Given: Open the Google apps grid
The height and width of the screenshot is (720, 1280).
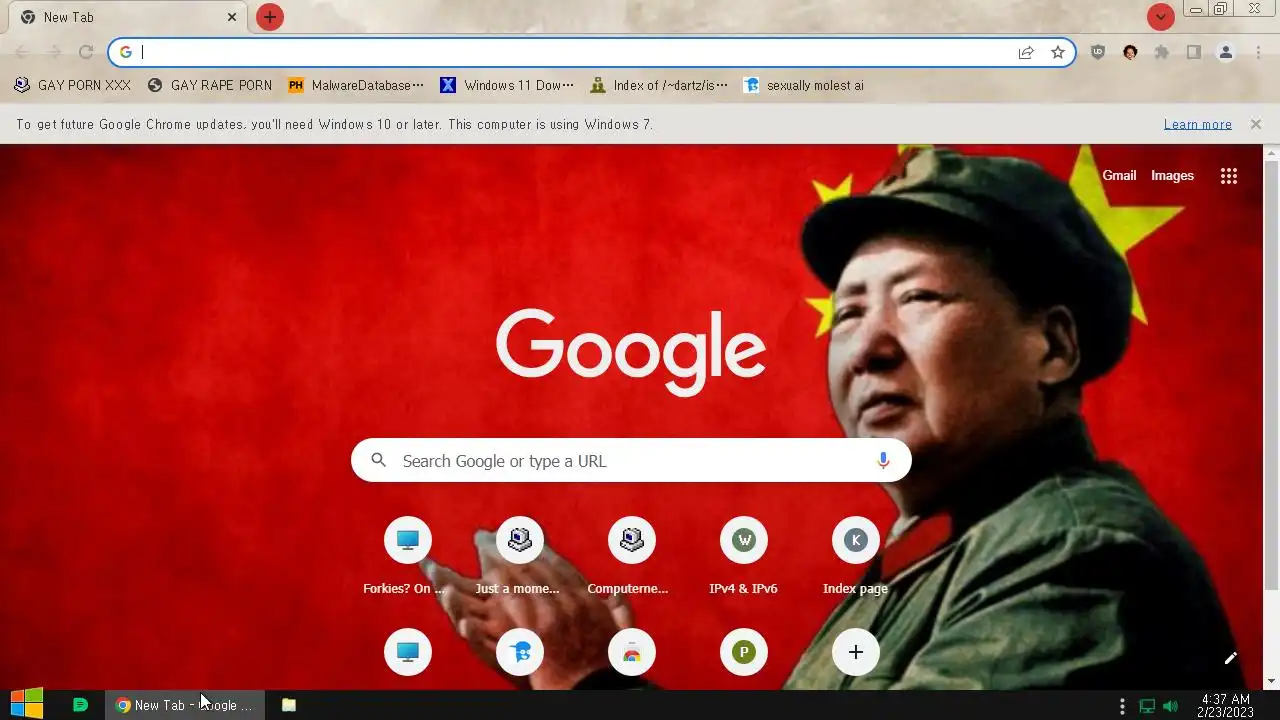Looking at the screenshot, I should pos(1229,176).
